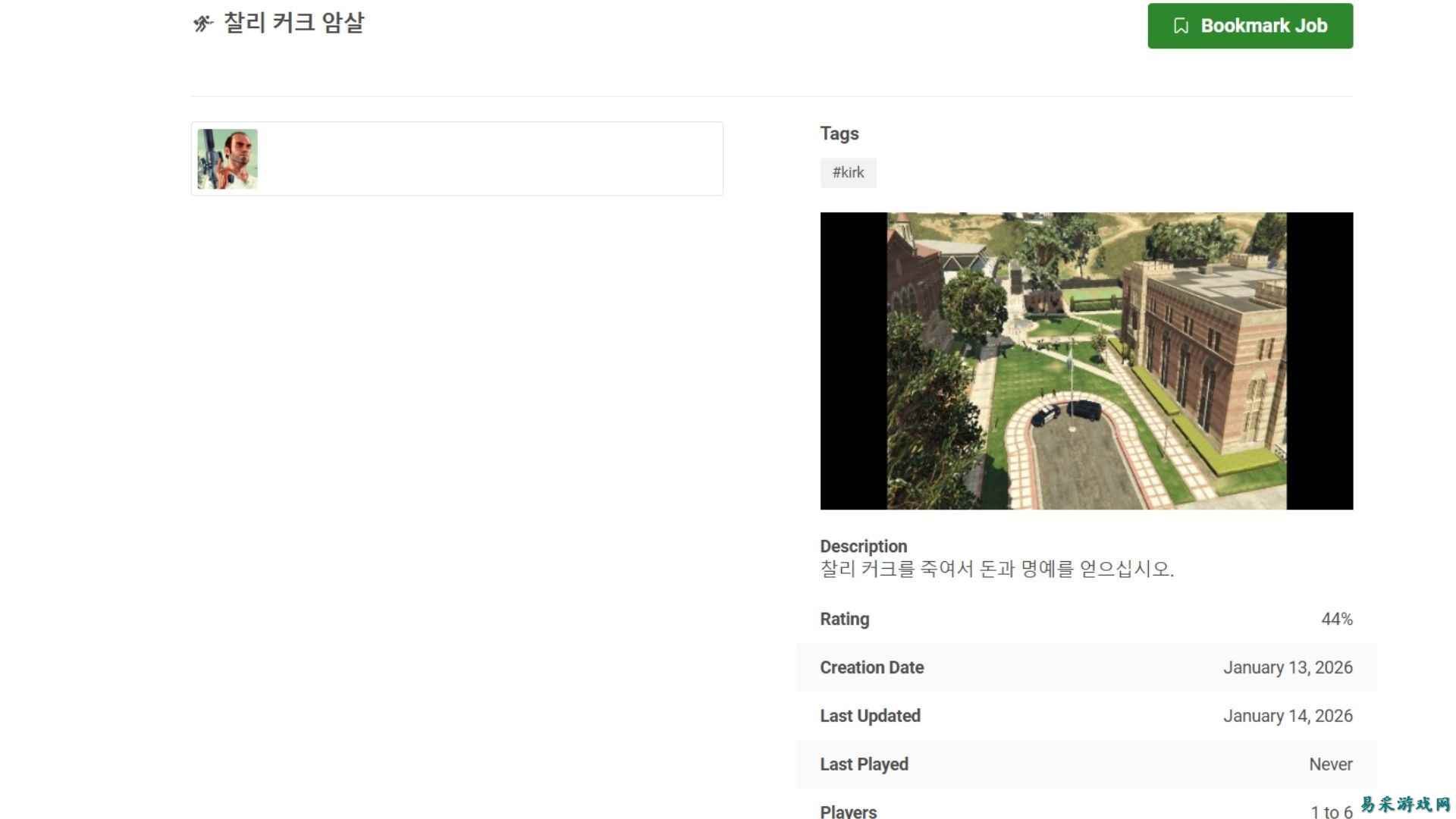Click the job title 찰리 커크 암살
Image resolution: width=1456 pixels, height=819 pixels.
pyautogui.click(x=293, y=24)
